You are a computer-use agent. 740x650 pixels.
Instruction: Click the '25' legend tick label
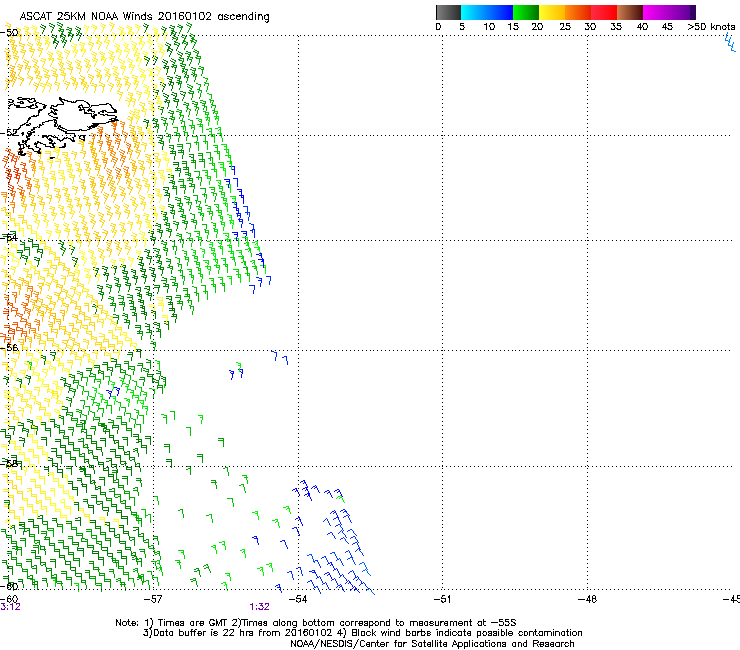click(565, 27)
